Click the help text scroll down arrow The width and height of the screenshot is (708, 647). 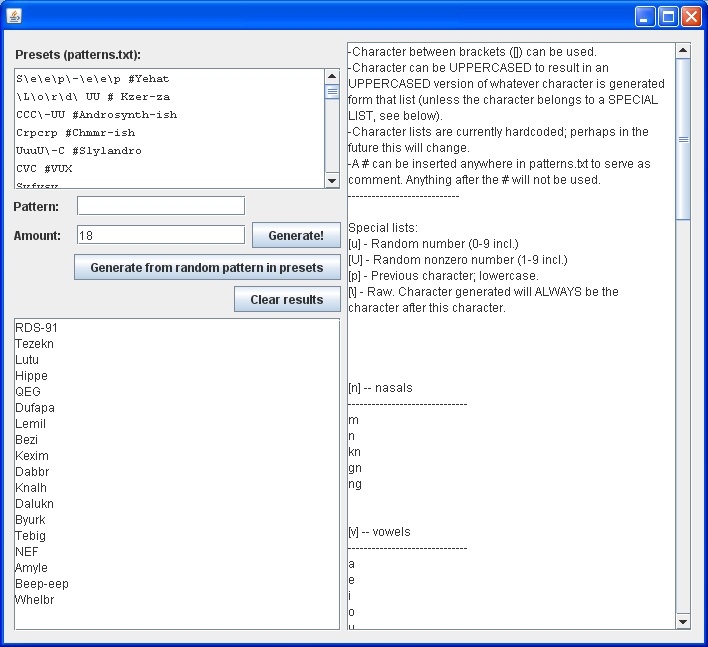[684, 621]
